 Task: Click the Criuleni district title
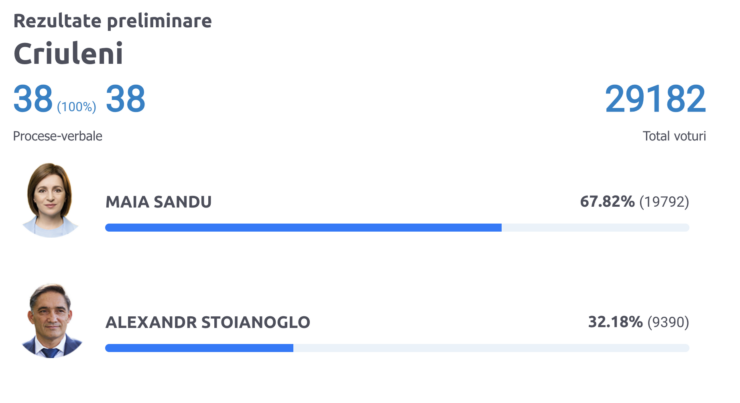(x=68, y=53)
